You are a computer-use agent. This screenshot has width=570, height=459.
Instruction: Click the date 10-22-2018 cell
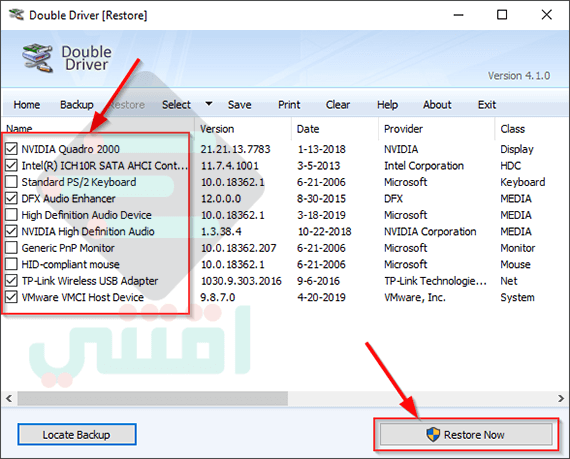pos(324,231)
